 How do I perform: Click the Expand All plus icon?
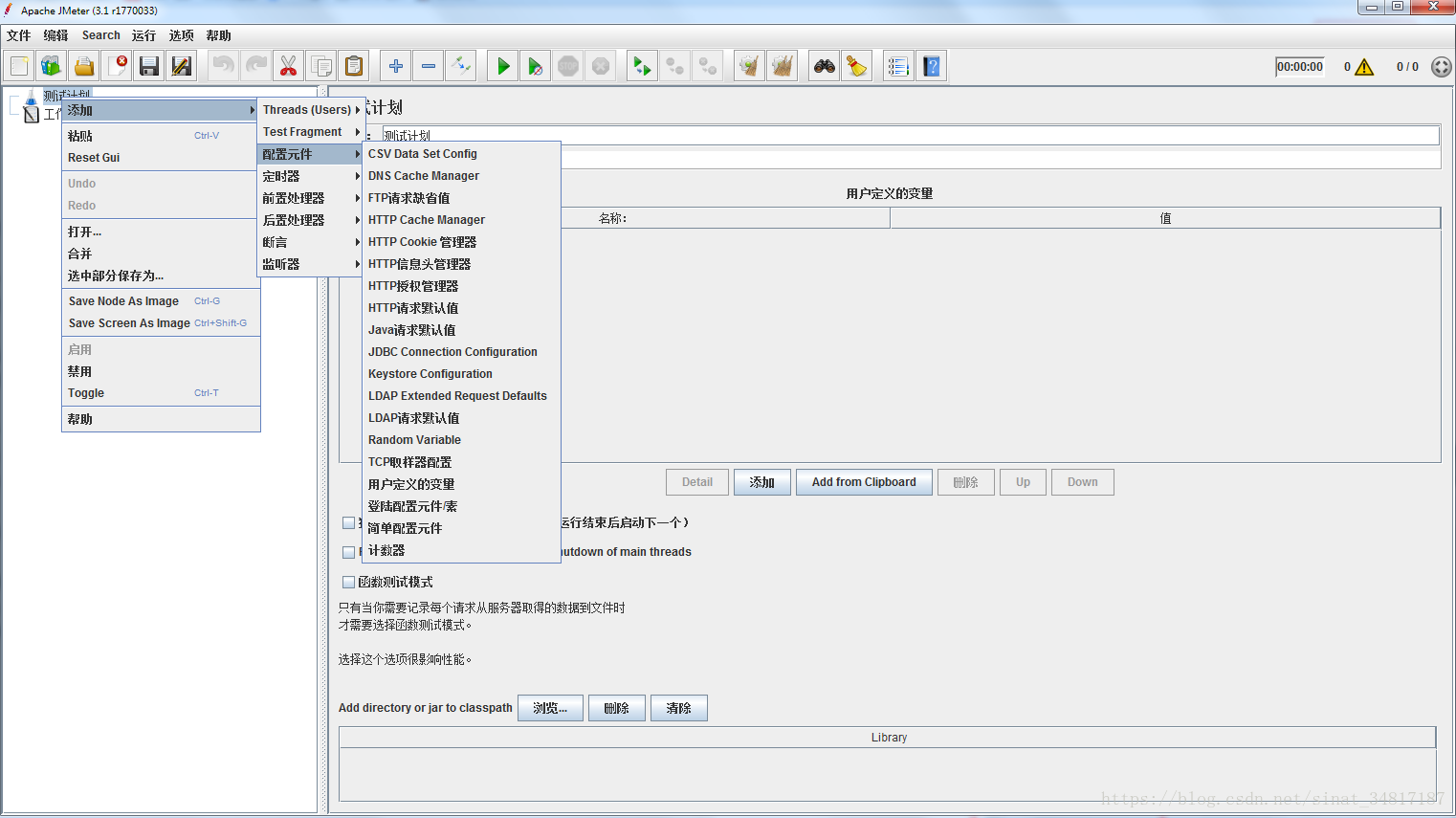pyautogui.click(x=395, y=66)
